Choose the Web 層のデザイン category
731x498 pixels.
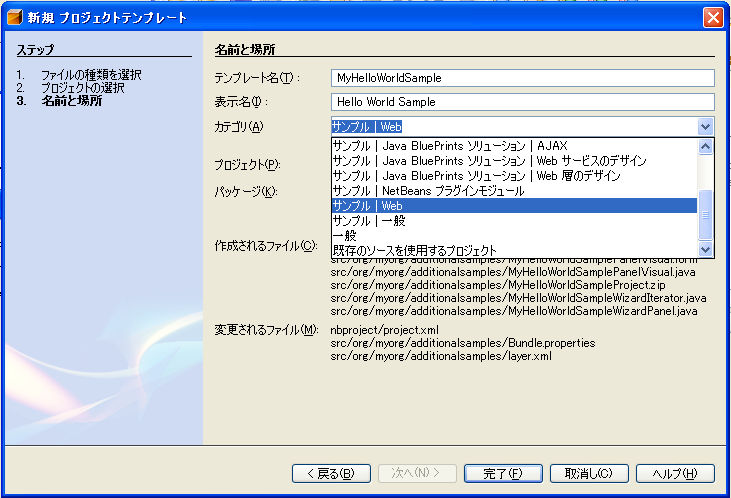[515, 176]
